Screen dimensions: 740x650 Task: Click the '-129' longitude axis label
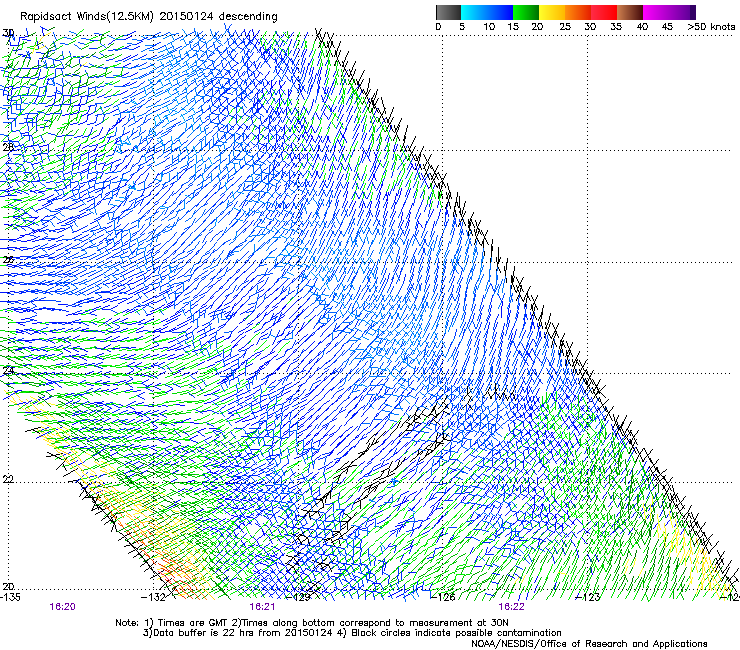[x=299, y=597]
